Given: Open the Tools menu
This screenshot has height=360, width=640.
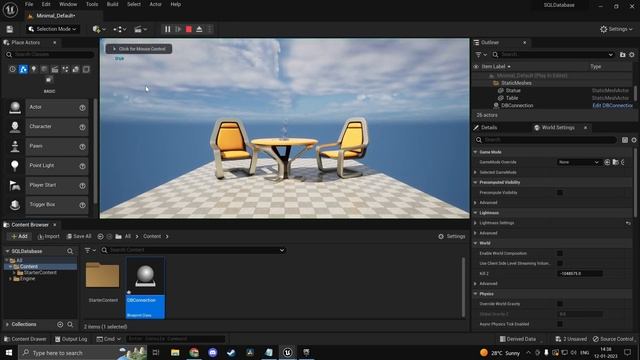Looking at the screenshot, I should (x=92, y=4).
